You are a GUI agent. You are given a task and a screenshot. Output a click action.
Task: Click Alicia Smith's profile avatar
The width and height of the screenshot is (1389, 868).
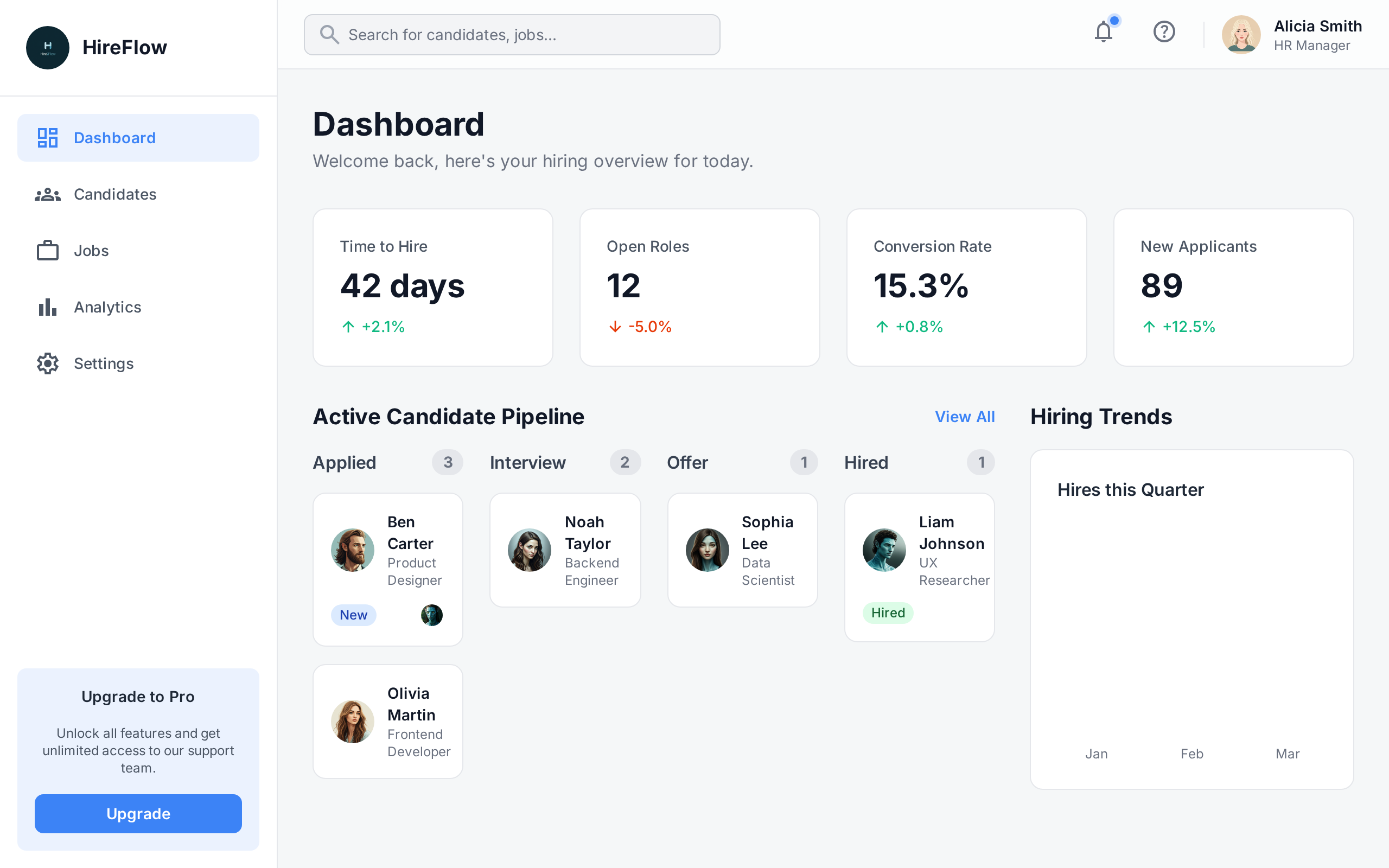click(1241, 34)
